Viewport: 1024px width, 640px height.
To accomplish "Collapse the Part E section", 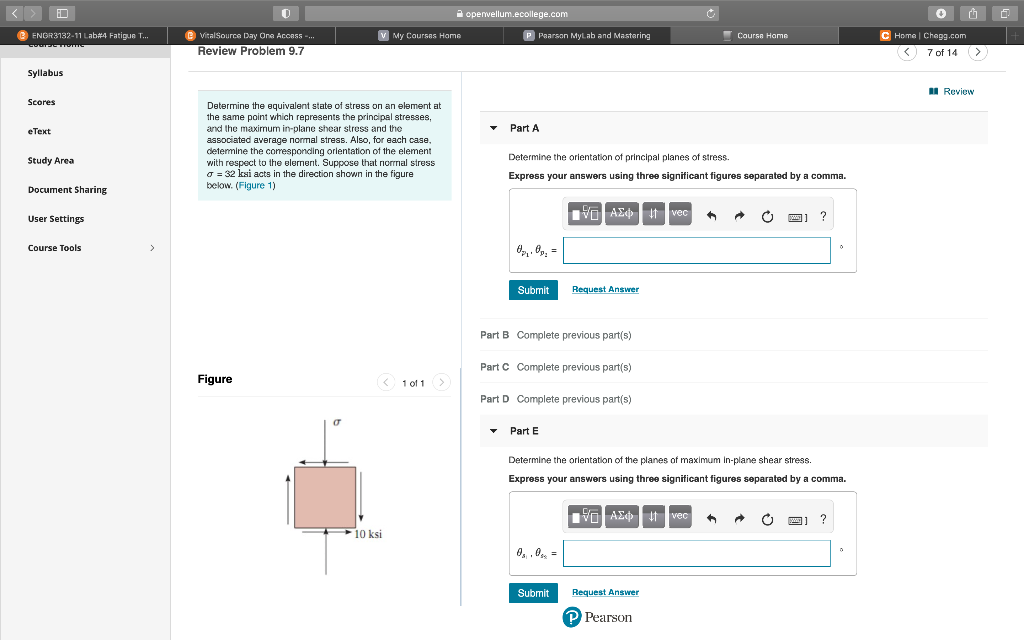I will click(x=493, y=431).
